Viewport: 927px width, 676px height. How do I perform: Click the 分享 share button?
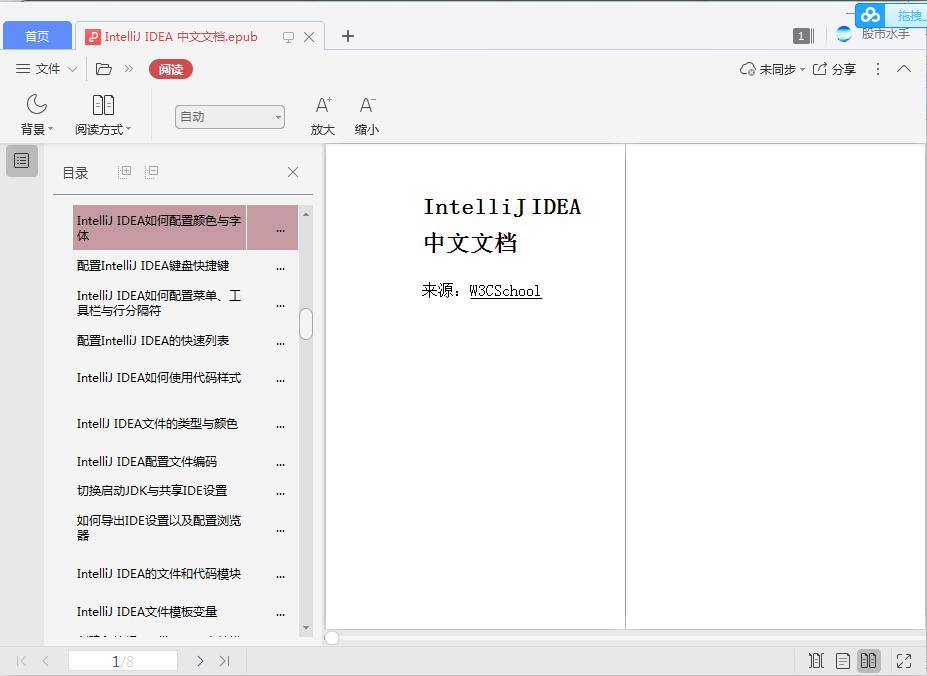[834, 69]
